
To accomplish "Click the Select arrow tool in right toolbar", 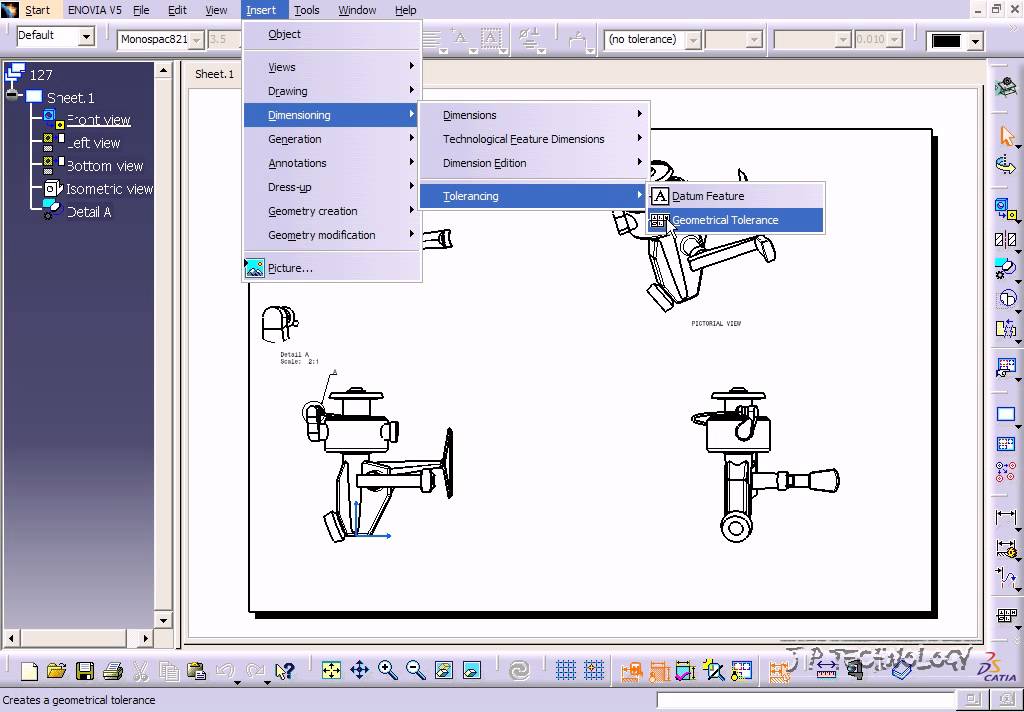I will [x=1006, y=137].
